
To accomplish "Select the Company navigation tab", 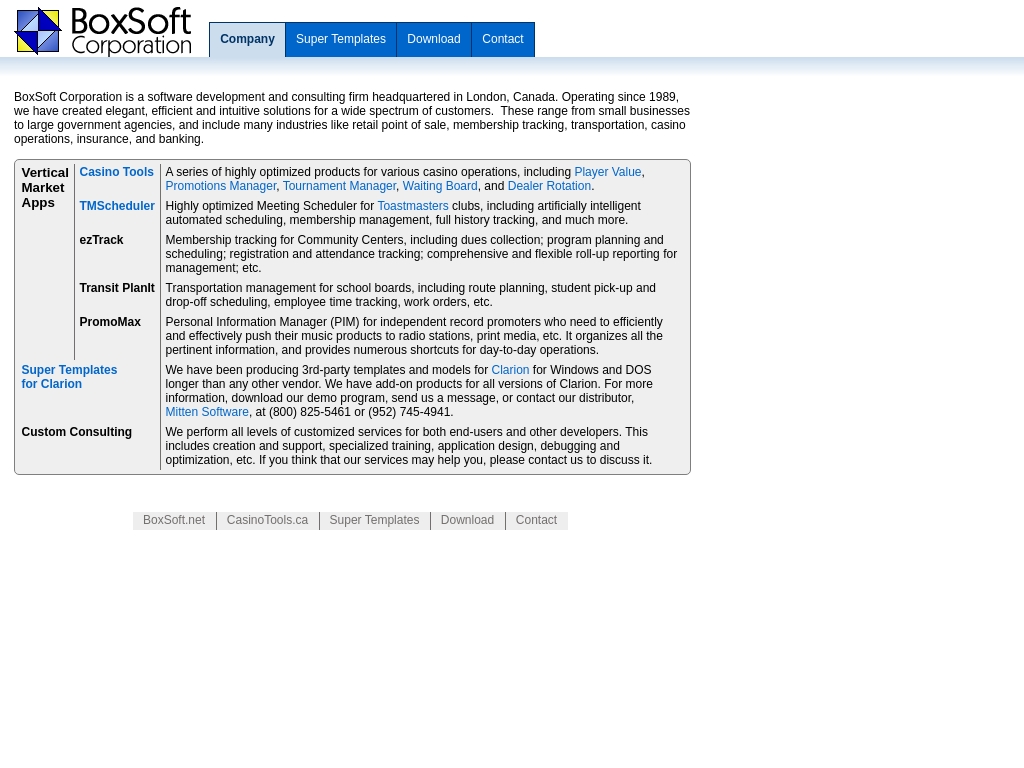I will pos(247,39).
